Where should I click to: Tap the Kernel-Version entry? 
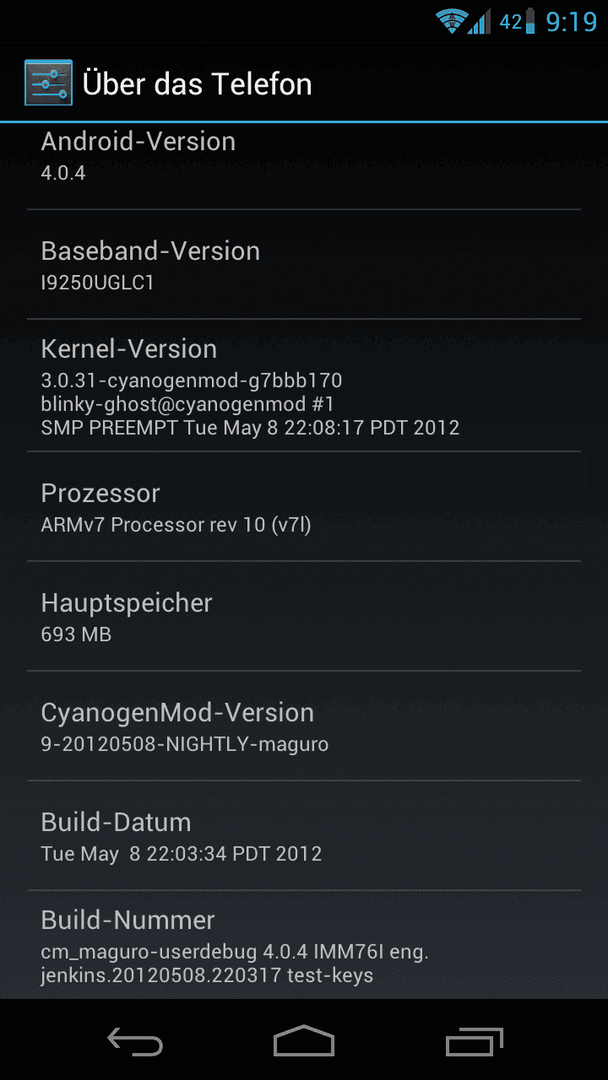[304, 386]
